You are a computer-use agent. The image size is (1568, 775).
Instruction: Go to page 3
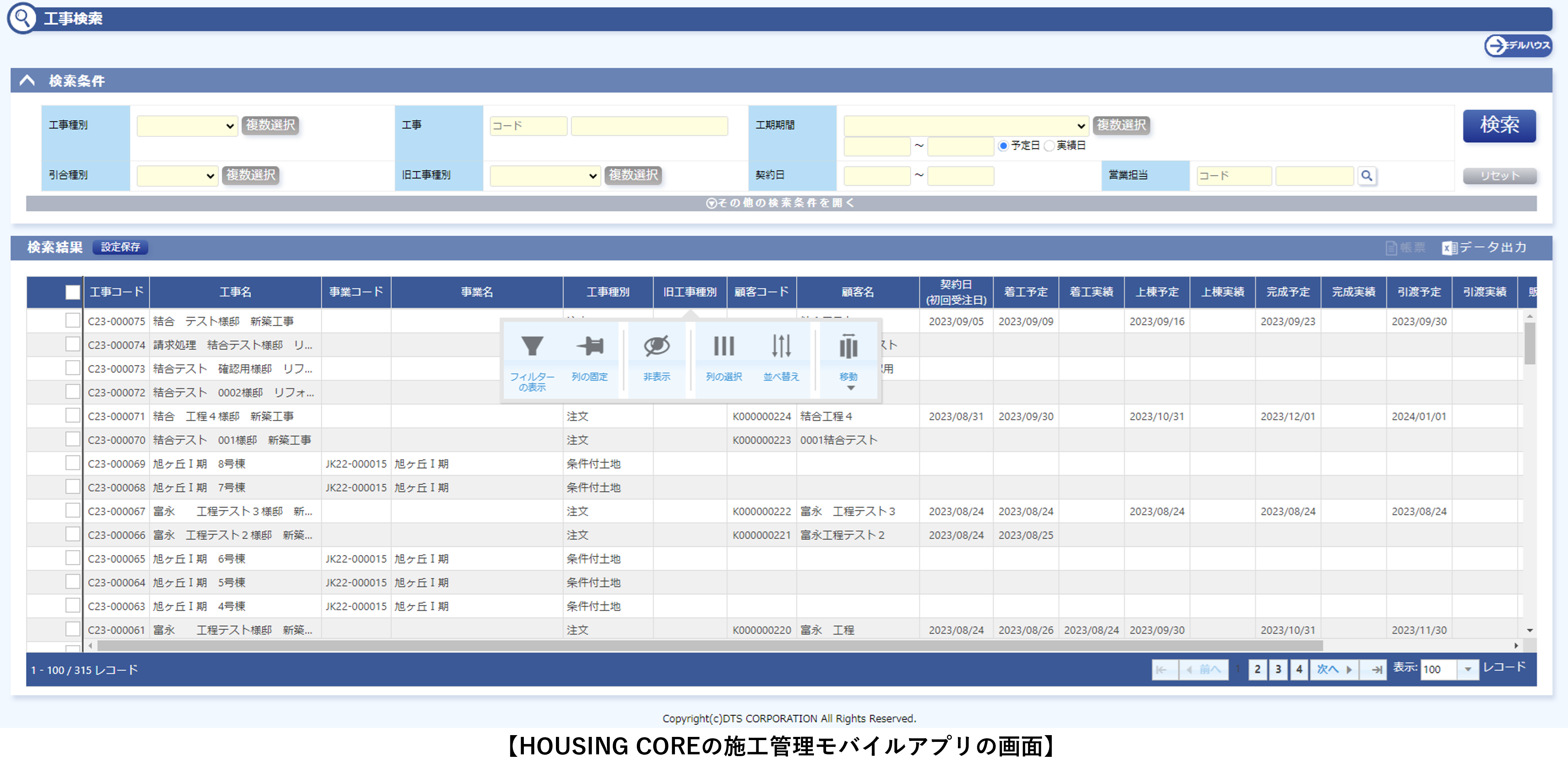(1278, 670)
